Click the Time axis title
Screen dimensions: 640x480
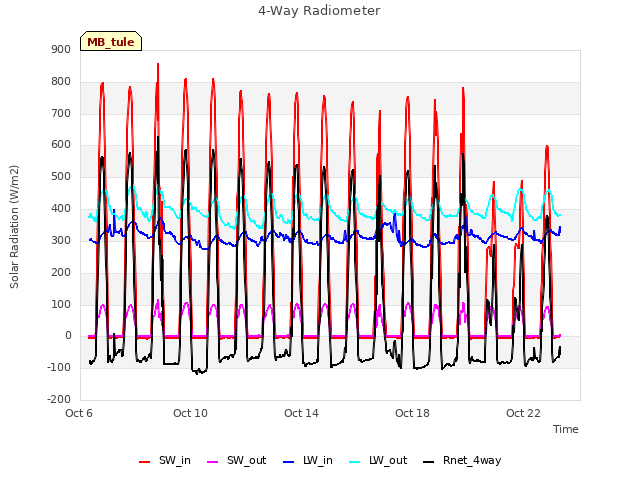[x=566, y=429]
